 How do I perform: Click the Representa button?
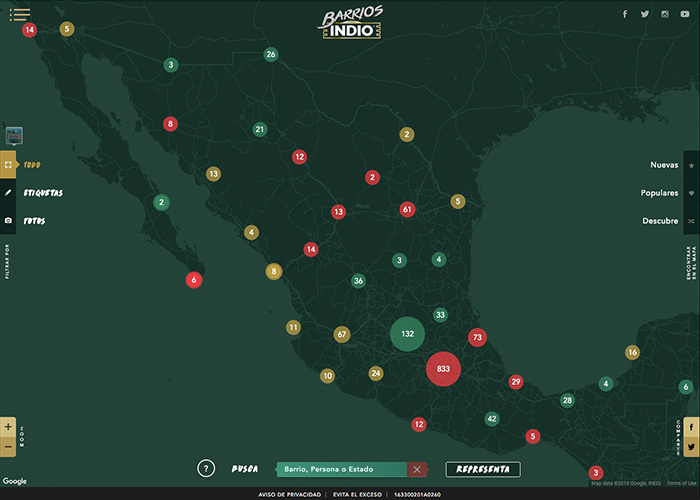pyautogui.click(x=483, y=469)
